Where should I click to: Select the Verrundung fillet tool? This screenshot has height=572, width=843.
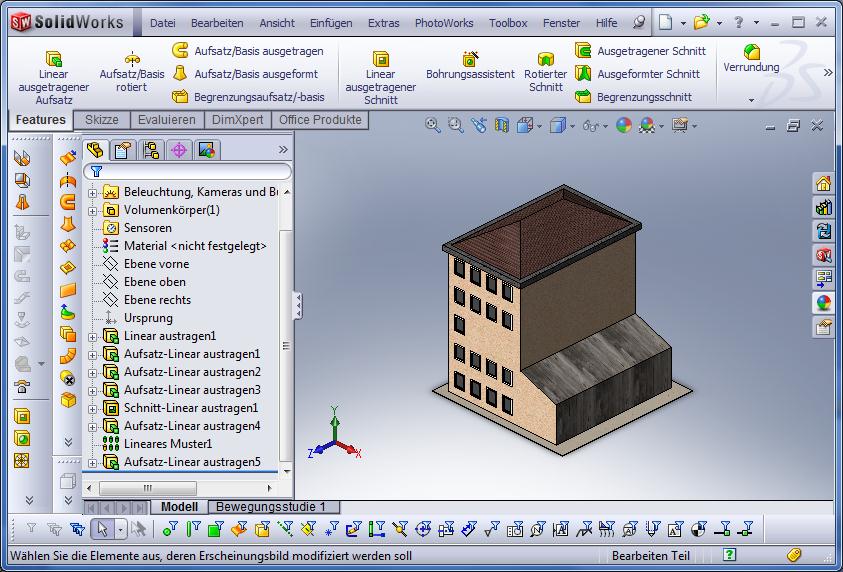click(x=751, y=58)
